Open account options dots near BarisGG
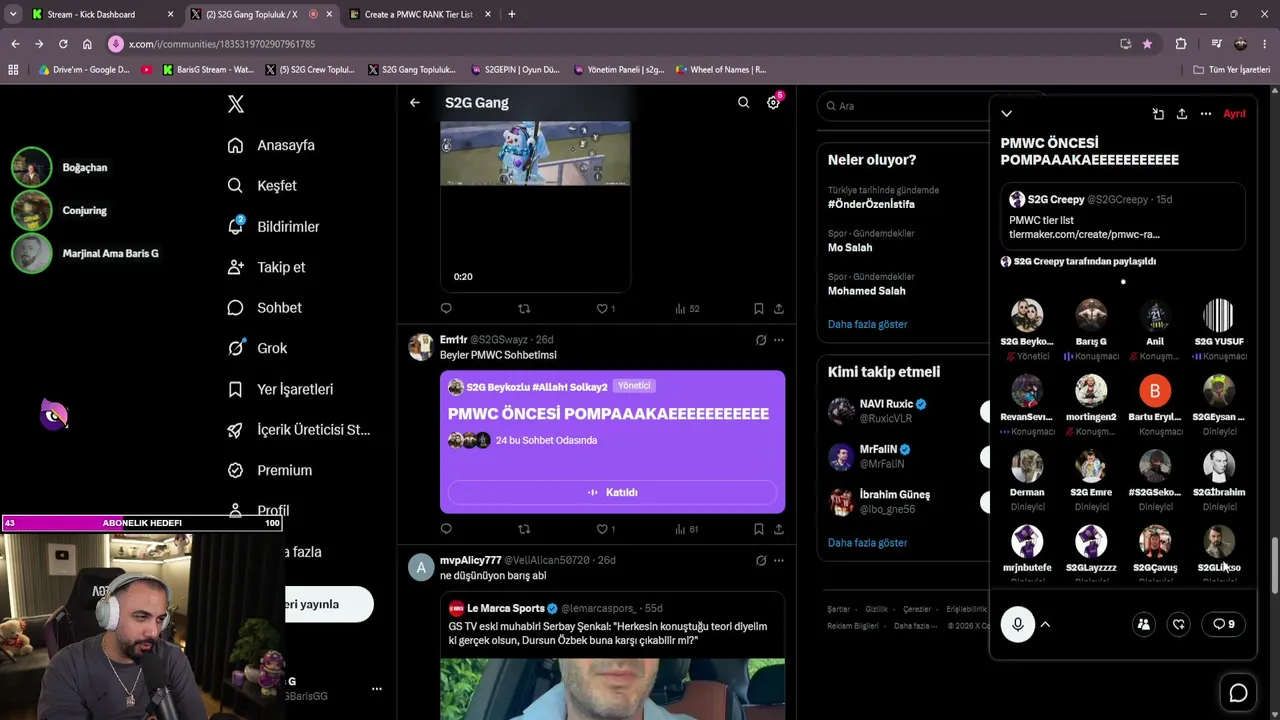Viewport: 1280px width, 720px height. pos(377,689)
